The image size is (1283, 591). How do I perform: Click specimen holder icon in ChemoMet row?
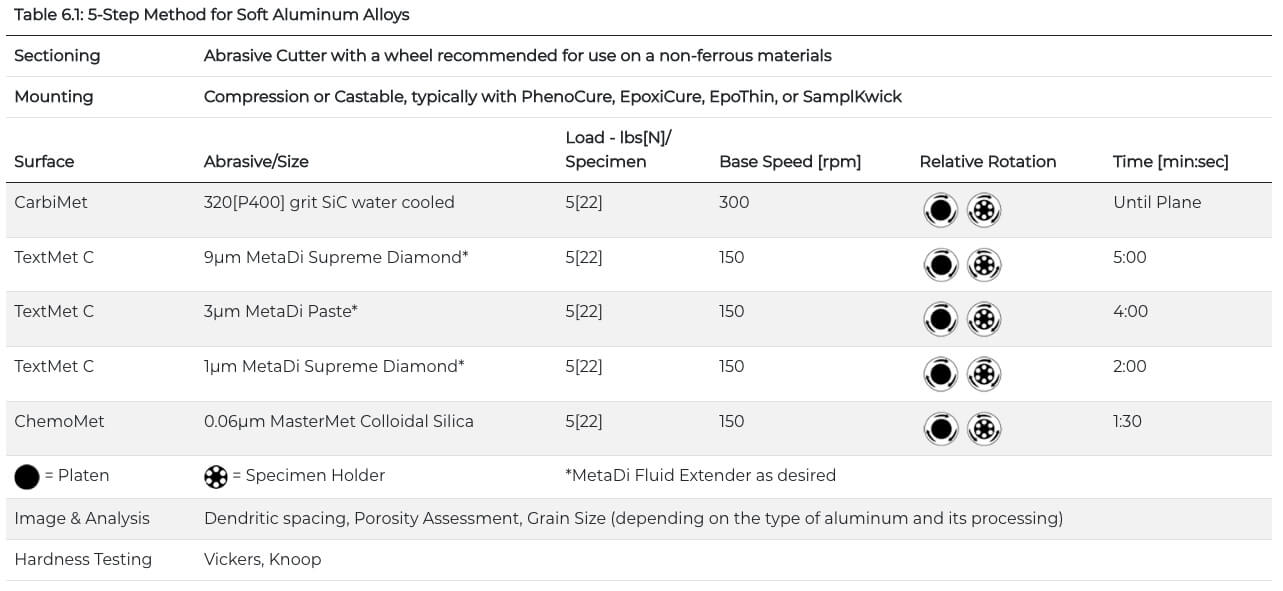tap(984, 429)
